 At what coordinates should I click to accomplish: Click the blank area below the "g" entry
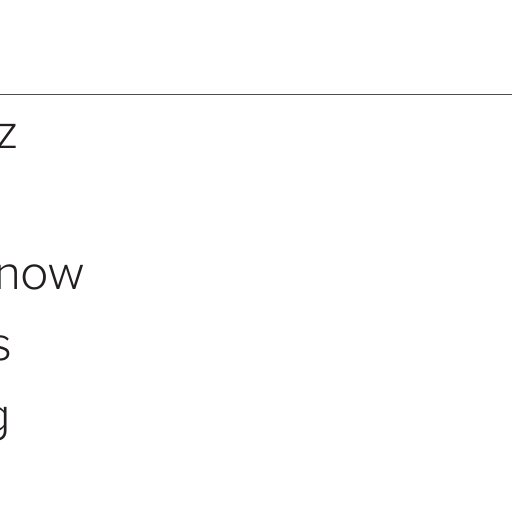point(256,477)
